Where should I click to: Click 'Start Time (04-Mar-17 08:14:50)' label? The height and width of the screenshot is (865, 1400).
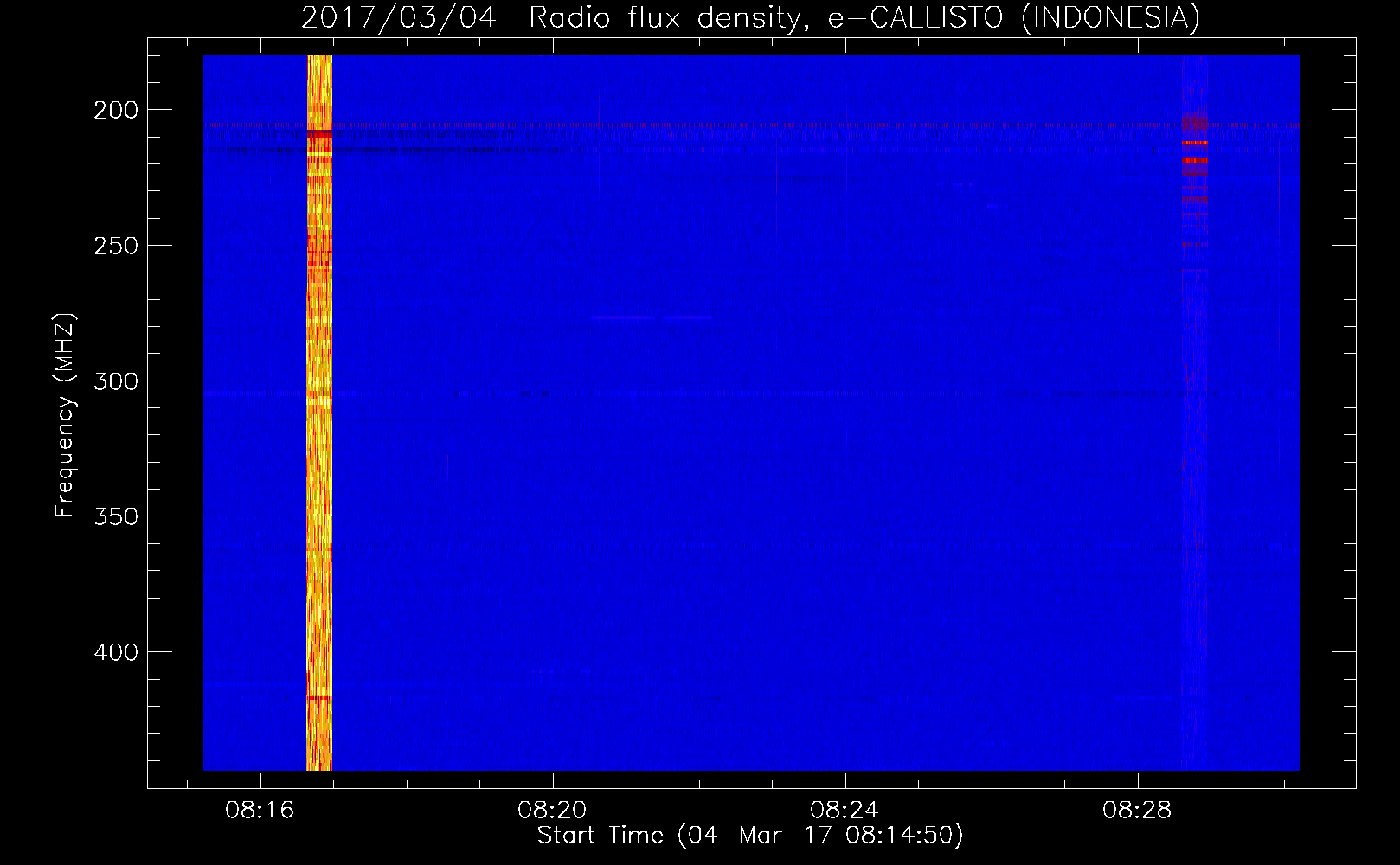point(750,836)
